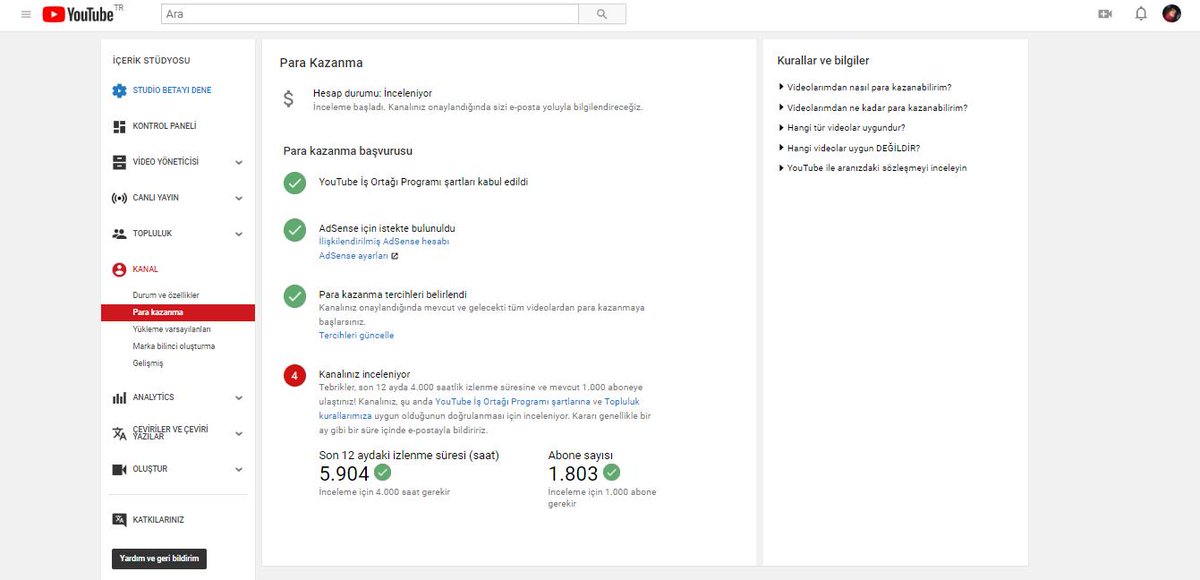Click the 'Abone sayısı' label
The height and width of the screenshot is (580, 1200).
580,455
